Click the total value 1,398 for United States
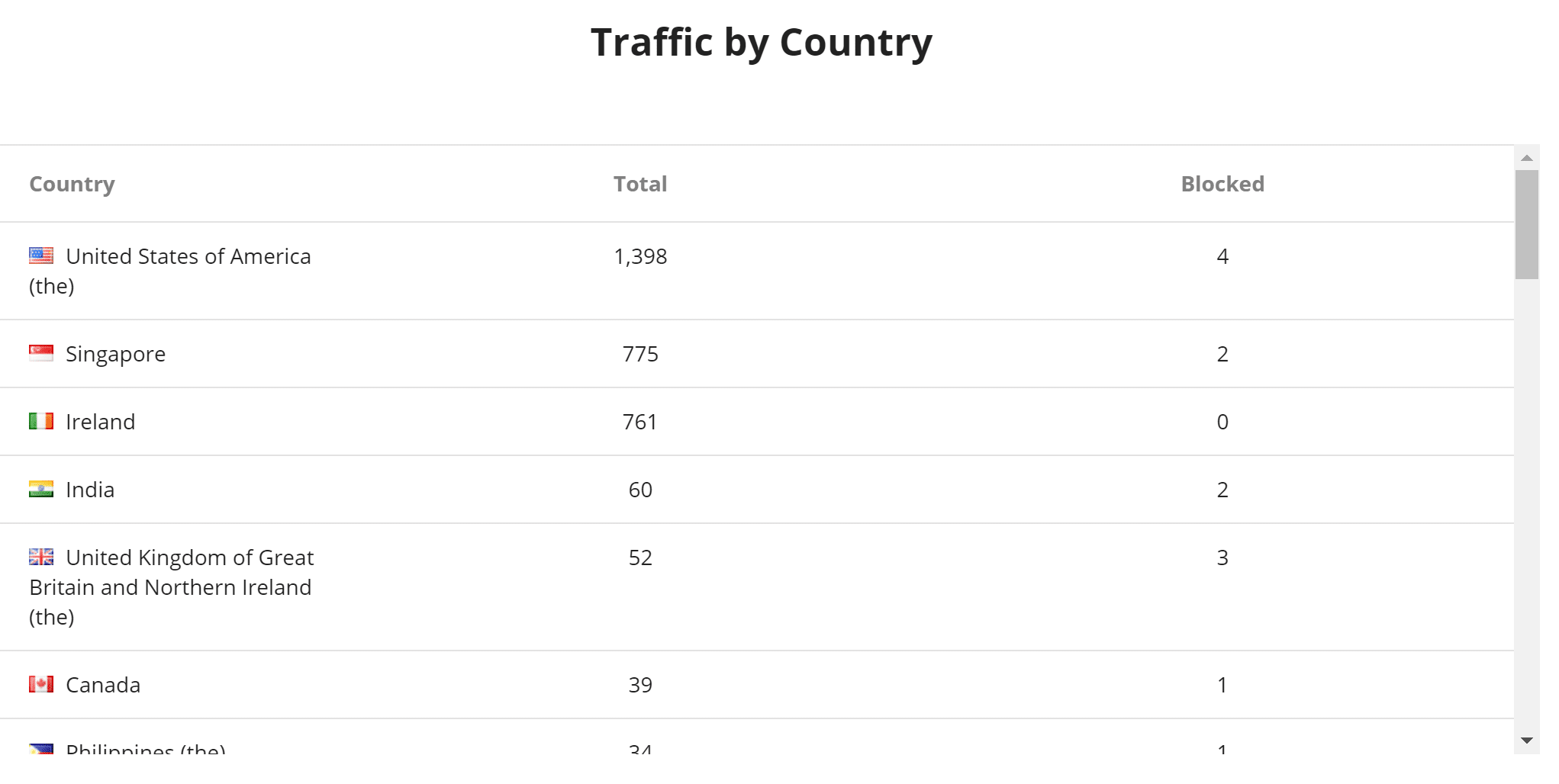Image resolution: width=1559 pixels, height=784 pixels. click(639, 256)
